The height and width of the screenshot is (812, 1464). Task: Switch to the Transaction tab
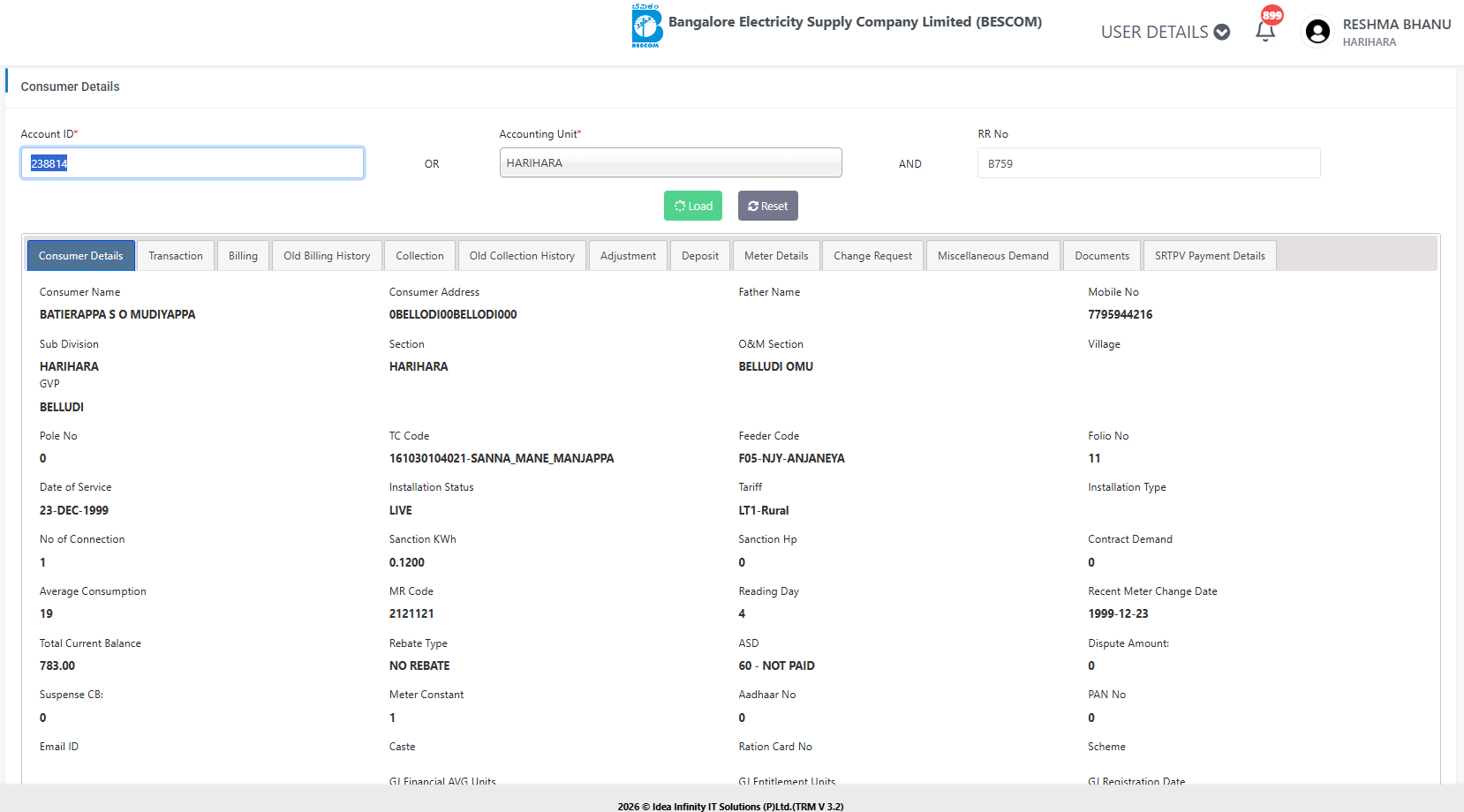click(176, 256)
